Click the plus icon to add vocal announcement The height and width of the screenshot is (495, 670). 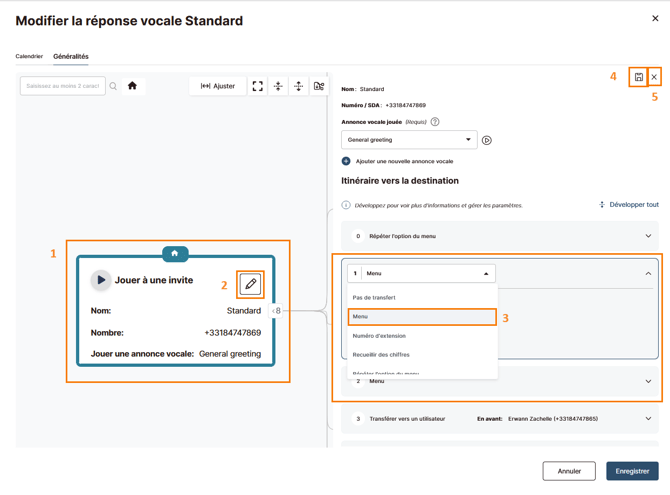(346, 161)
